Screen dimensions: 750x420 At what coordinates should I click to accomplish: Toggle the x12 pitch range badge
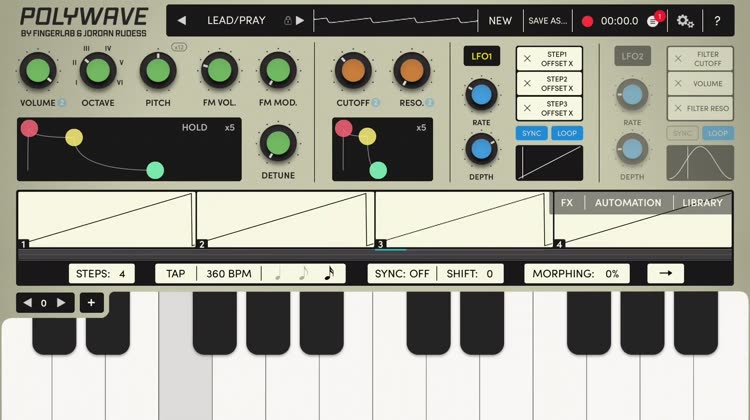pos(179,47)
